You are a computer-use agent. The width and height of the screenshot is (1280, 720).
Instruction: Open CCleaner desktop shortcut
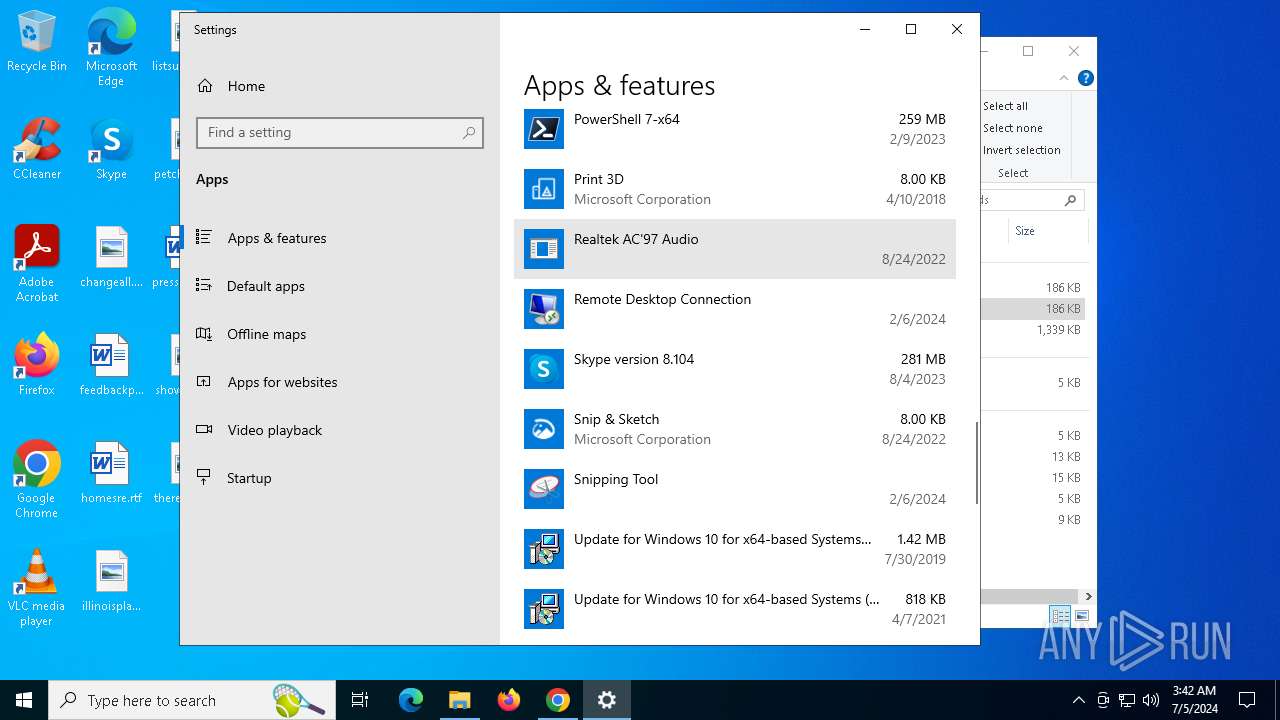[x=37, y=150]
